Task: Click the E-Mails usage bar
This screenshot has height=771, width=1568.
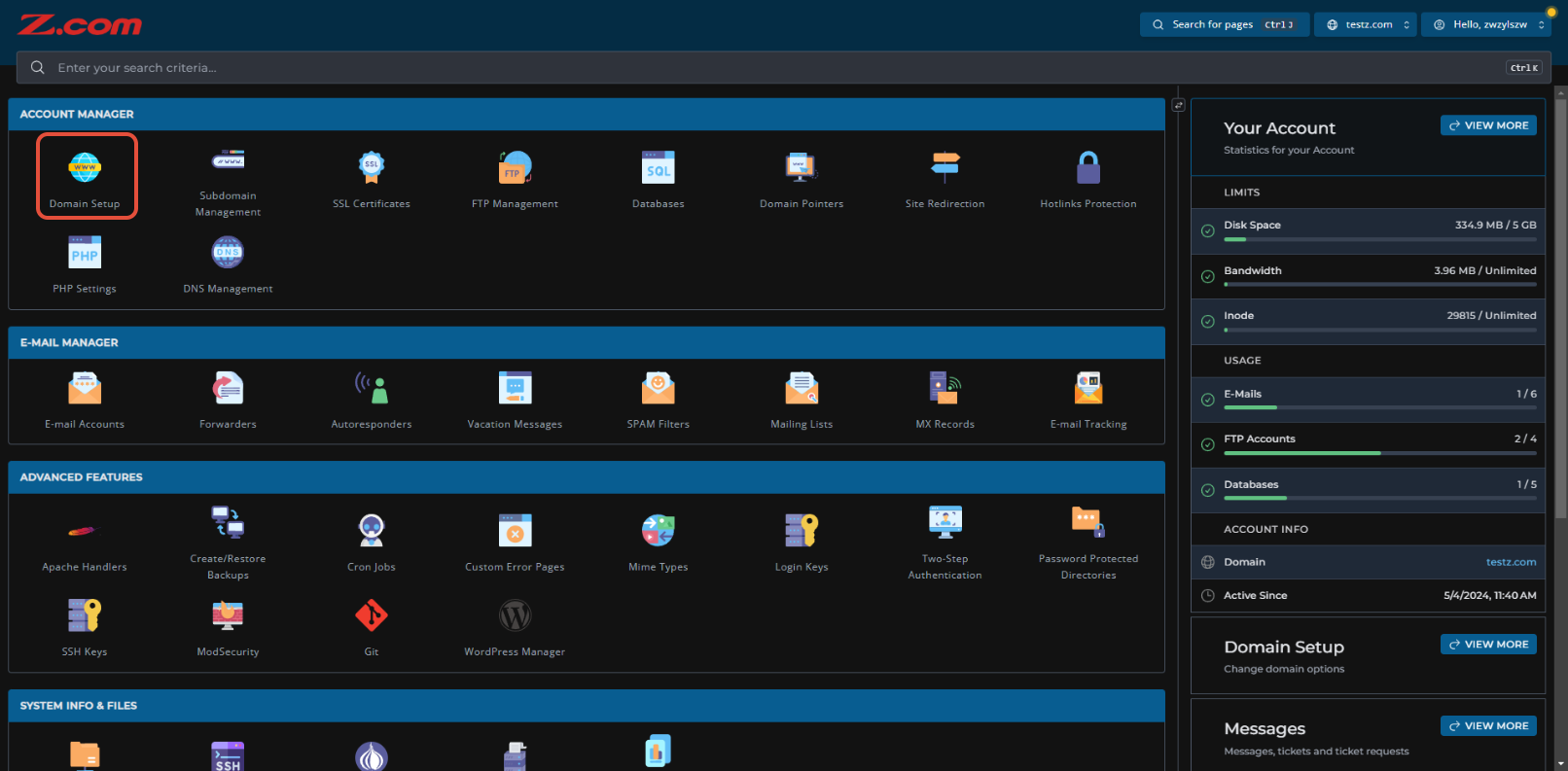Action: 1380,408
